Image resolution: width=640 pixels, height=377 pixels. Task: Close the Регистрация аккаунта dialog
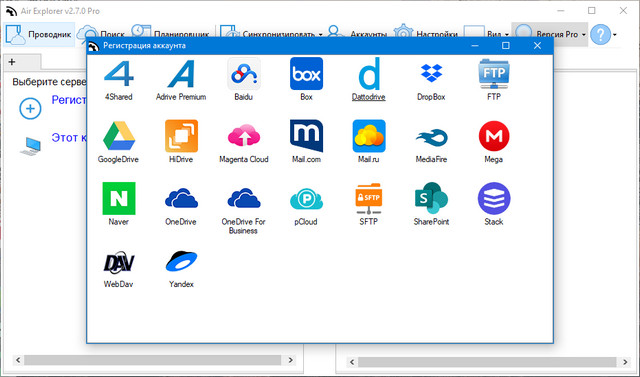click(x=537, y=46)
